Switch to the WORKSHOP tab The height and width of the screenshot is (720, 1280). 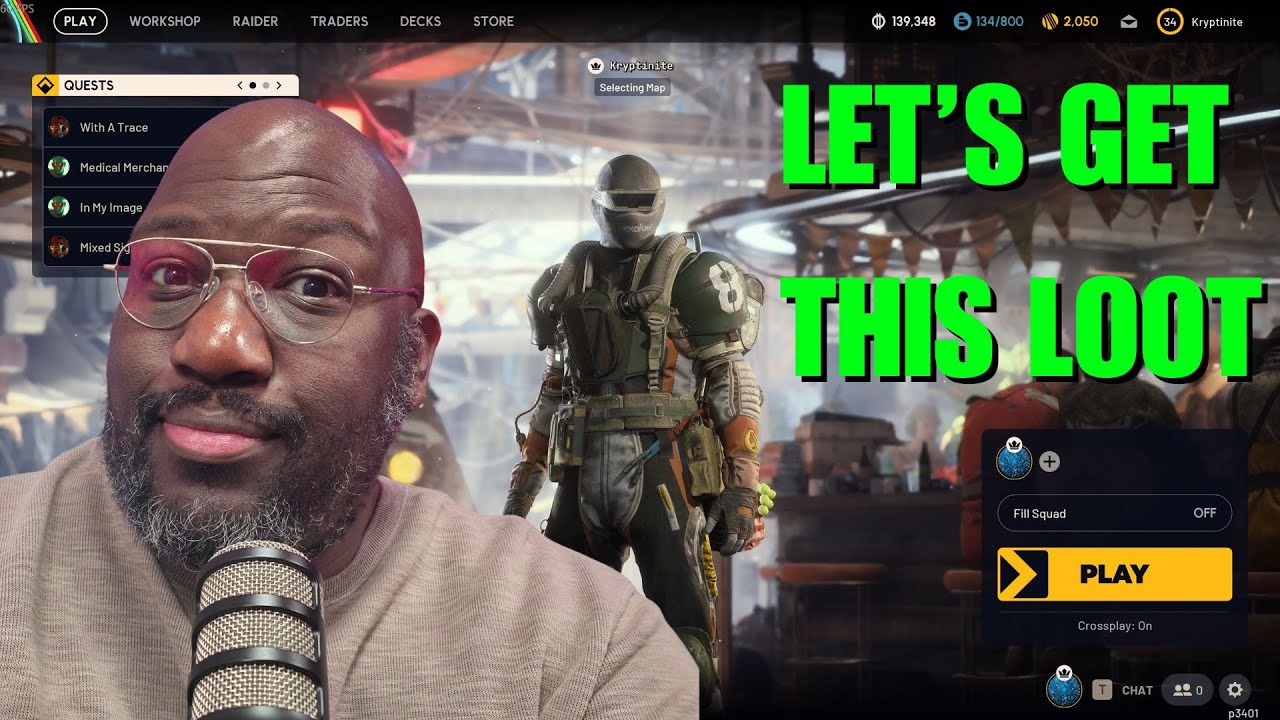(165, 21)
